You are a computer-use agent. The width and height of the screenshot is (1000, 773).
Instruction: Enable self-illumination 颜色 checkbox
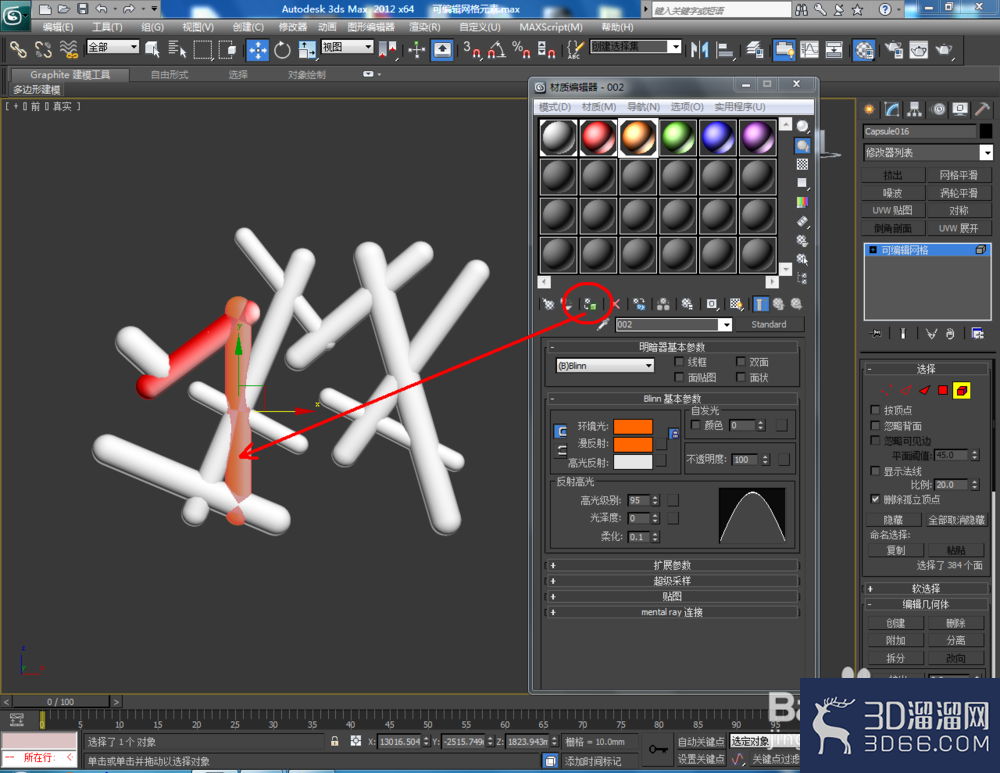[x=696, y=425]
